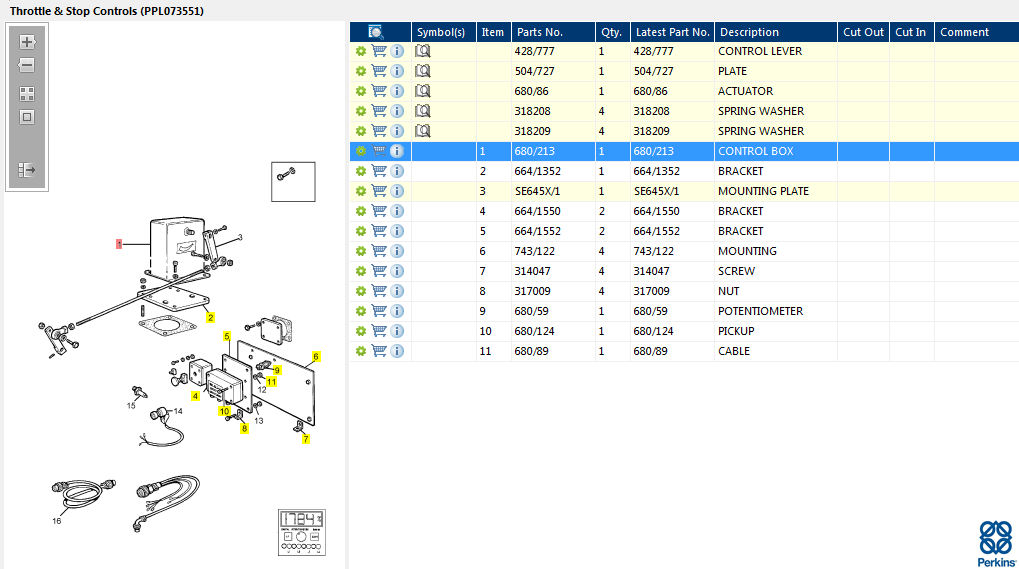The image size is (1019, 569).
Task: Click the fit-to-window square icon
Action: pyautogui.click(x=27, y=118)
